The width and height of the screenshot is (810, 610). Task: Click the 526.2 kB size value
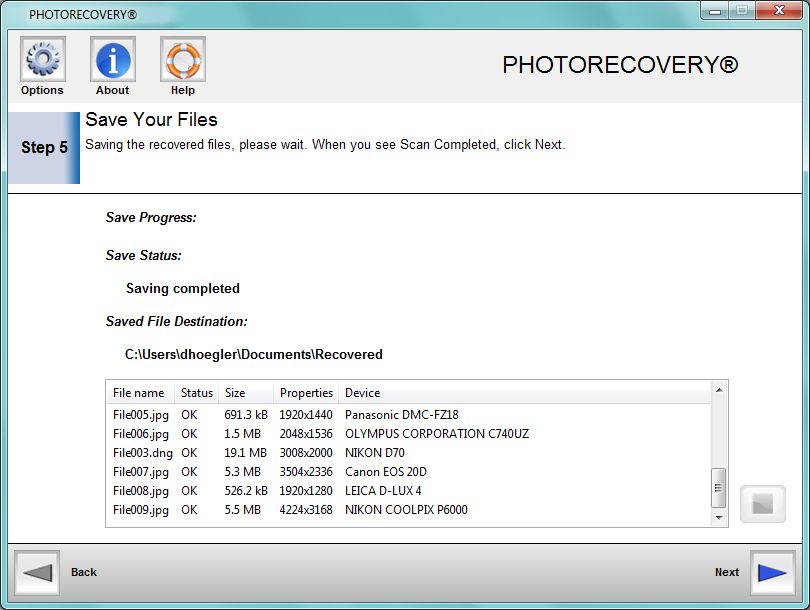click(246, 491)
